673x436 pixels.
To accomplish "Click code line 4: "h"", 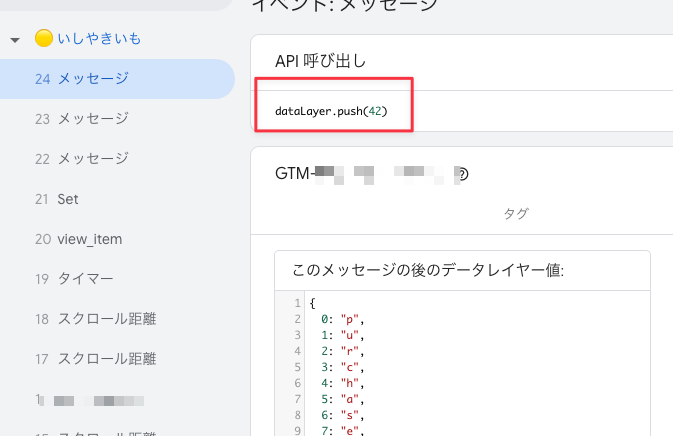I will pos(343,383).
